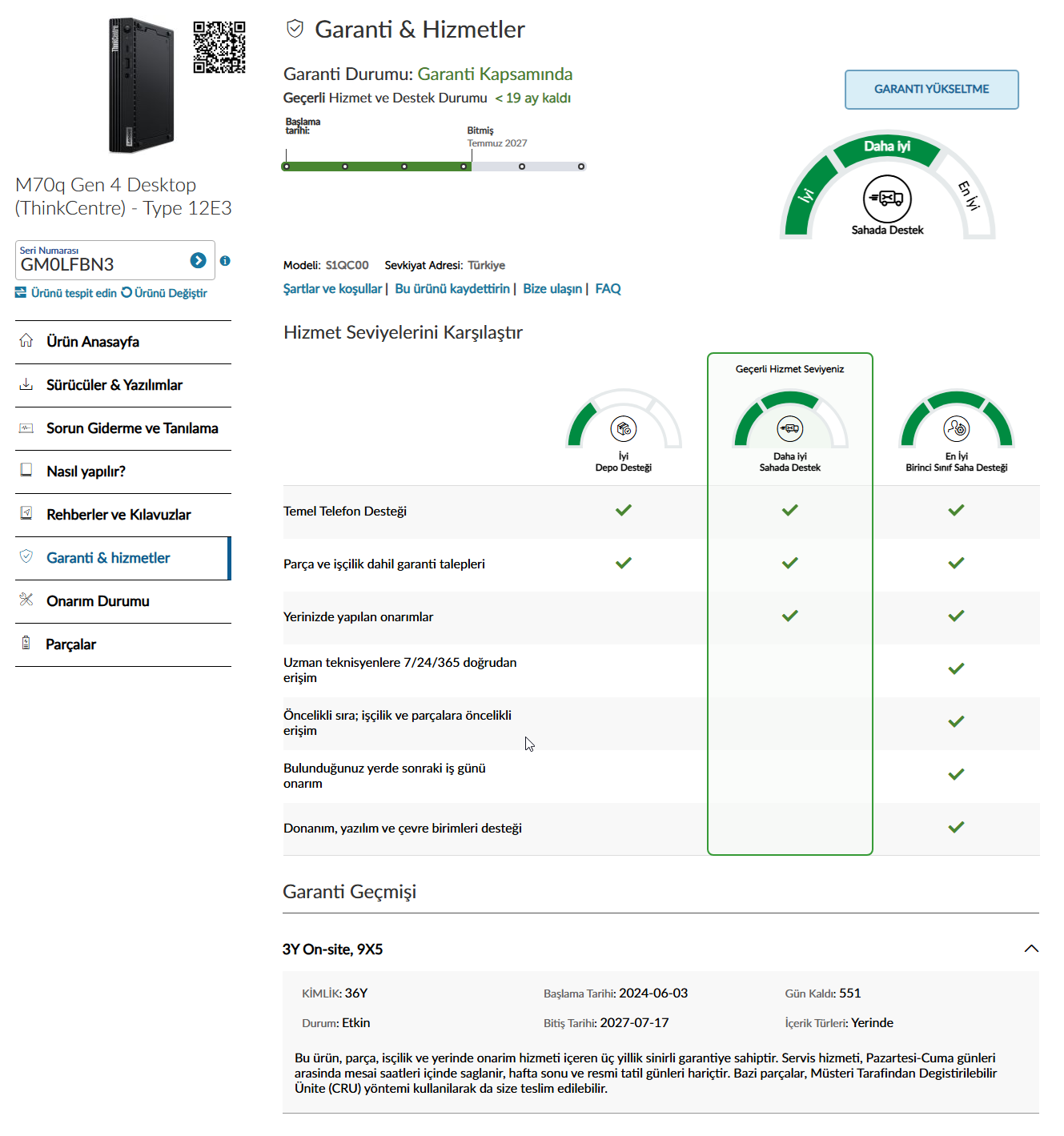Open the info icon next to serial number field

225,260
